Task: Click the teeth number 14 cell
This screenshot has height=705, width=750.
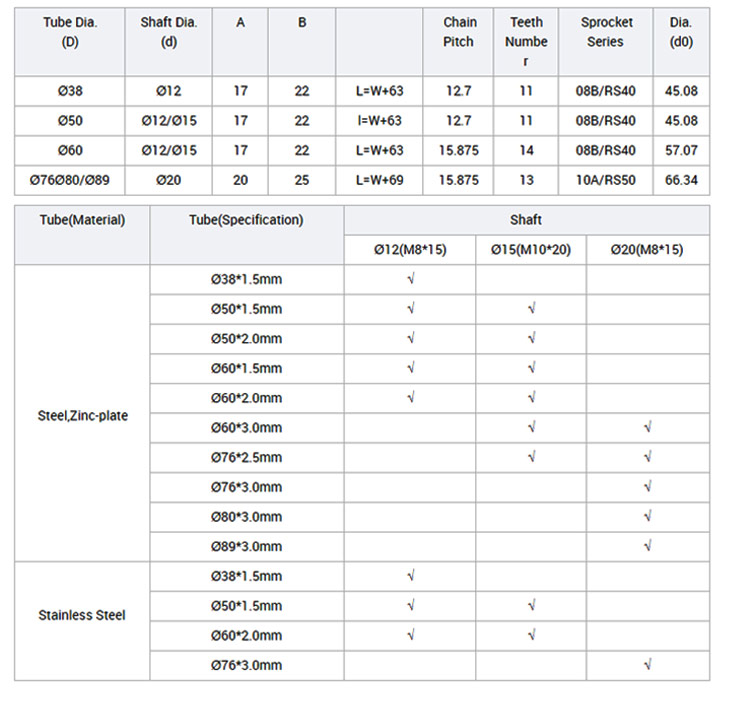Action: tap(526, 150)
